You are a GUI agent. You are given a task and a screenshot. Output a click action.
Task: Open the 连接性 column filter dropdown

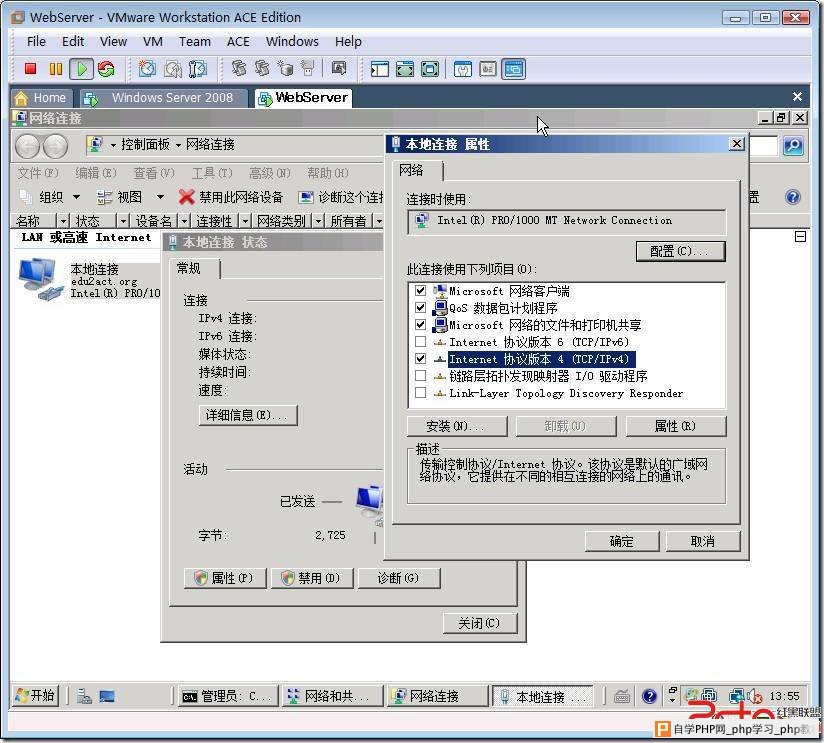(x=245, y=221)
